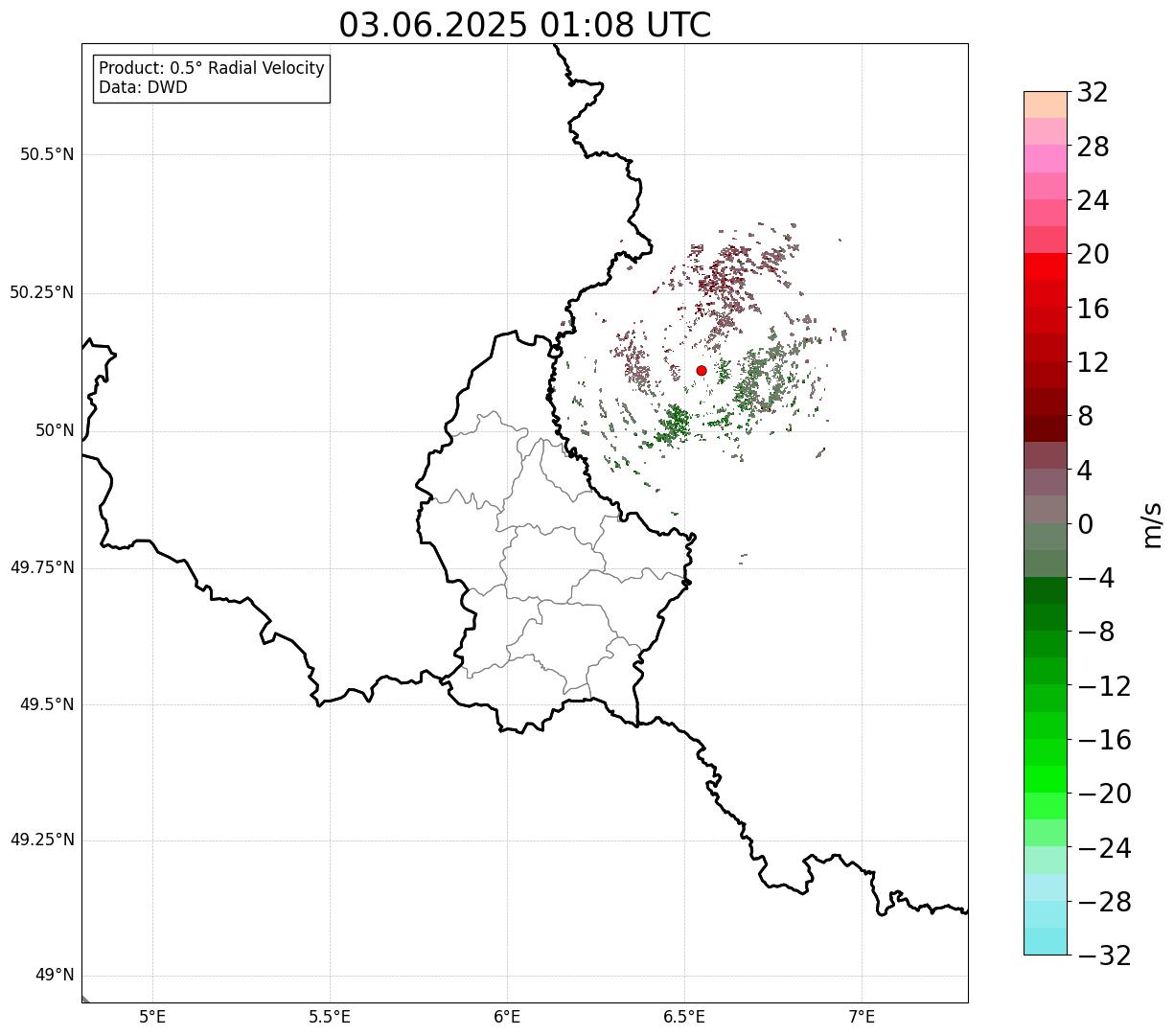Click the 50.25°N latitude label
The width and height of the screenshot is (1174, 1036).
(x=41, y=292)
